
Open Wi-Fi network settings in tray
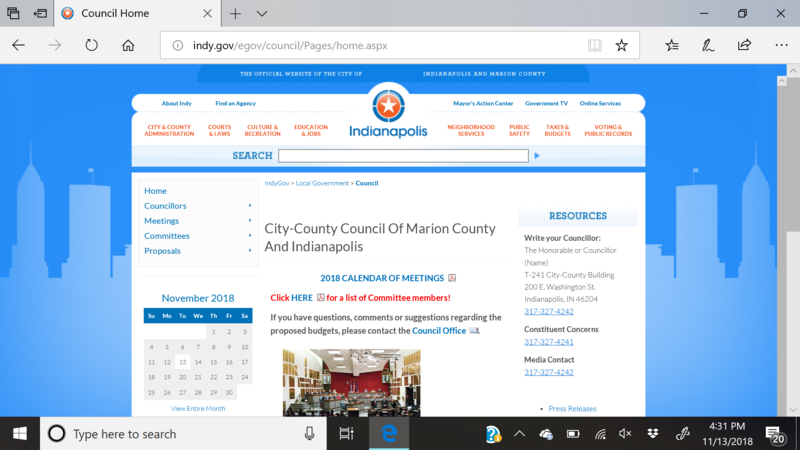[x=600, y=434]
